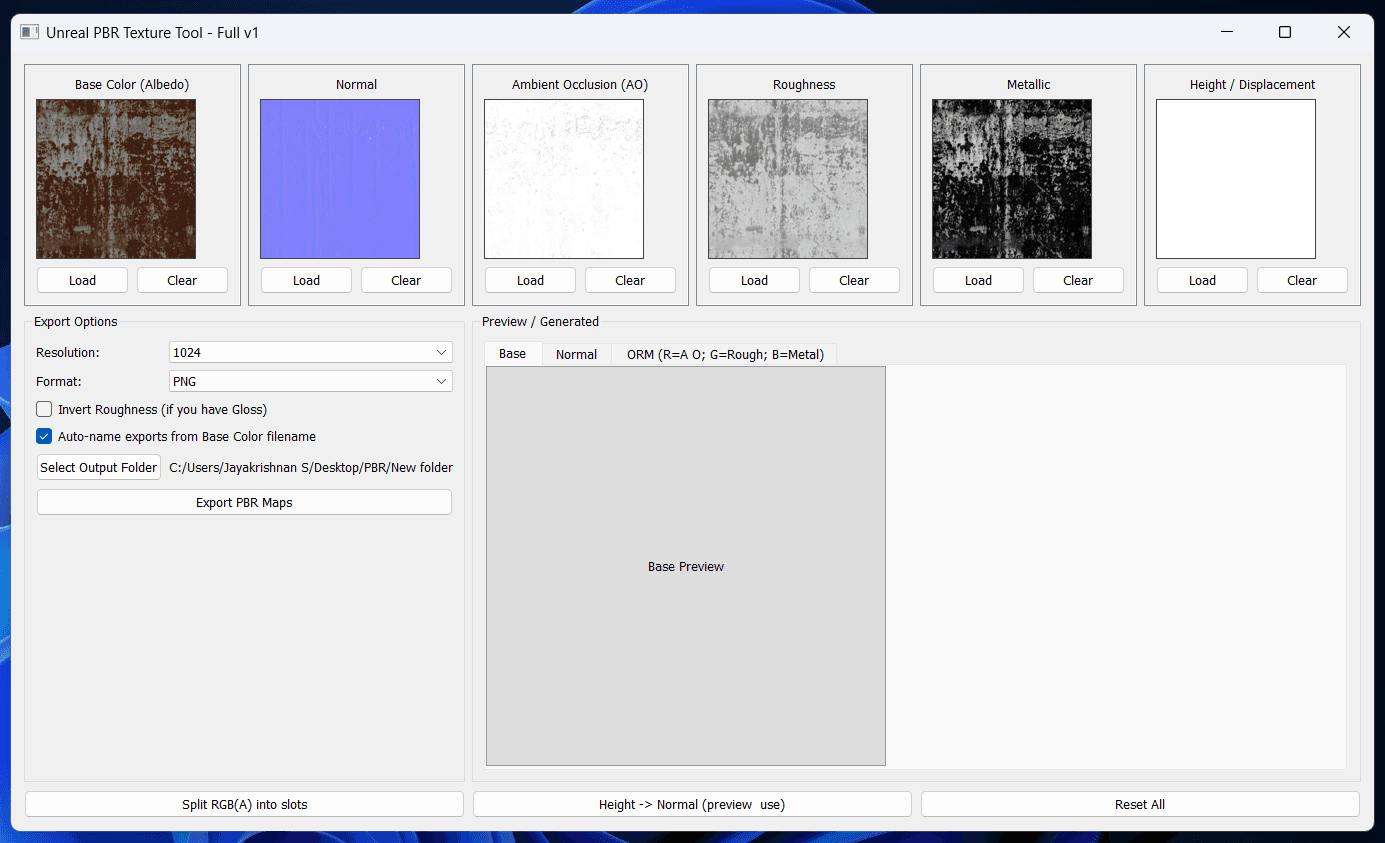
Task: Switch to the Normal preview tab
Action: pyautogui.click(x=577, y=354)
